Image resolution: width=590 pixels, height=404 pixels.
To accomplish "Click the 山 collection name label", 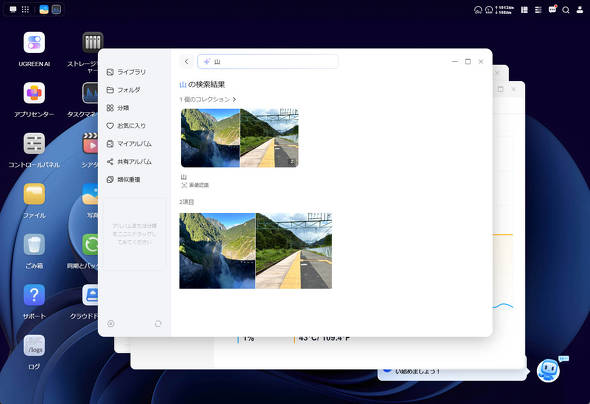I will tap(184, 177).
